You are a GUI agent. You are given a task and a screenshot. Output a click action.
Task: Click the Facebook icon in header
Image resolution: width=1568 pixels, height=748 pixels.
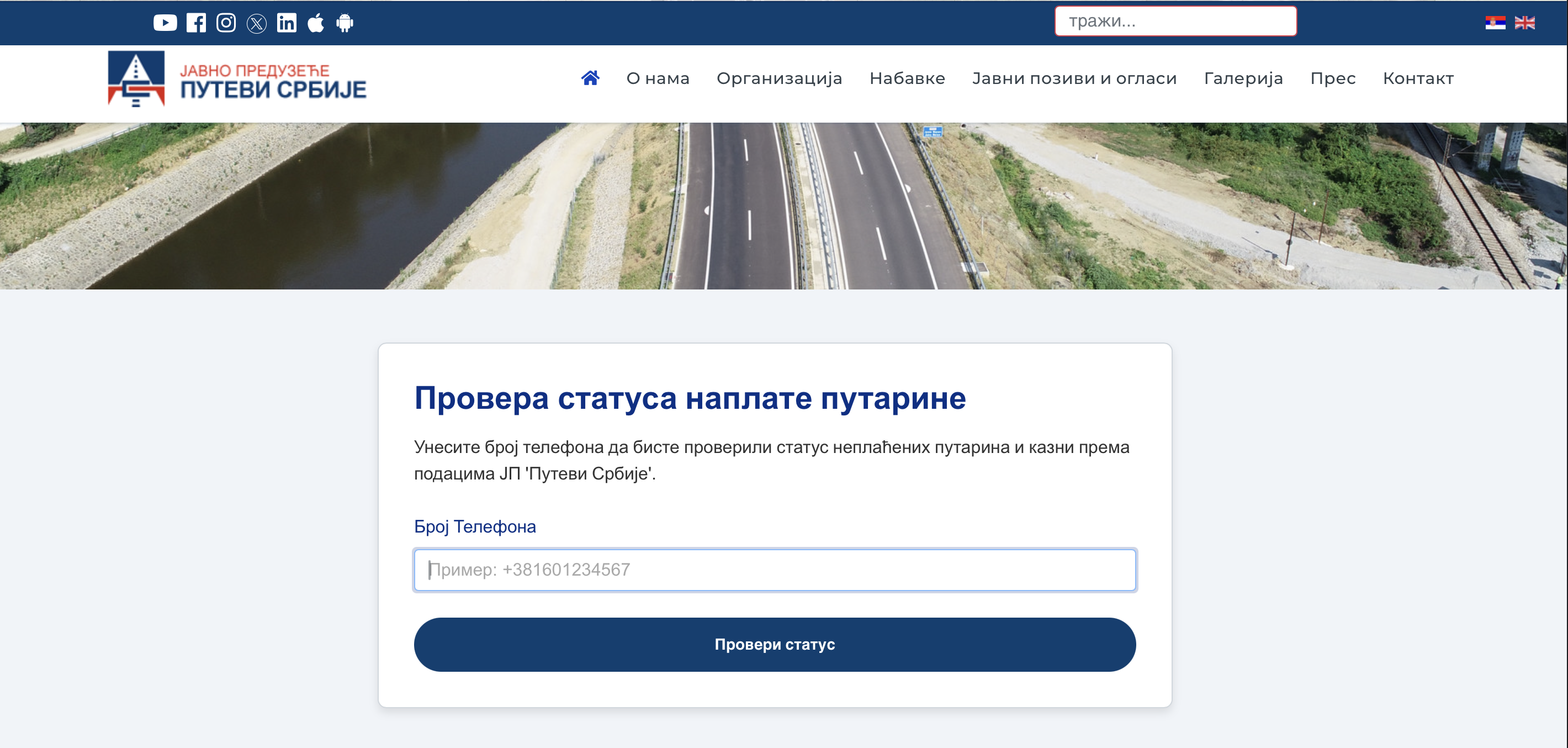(x=196, y=23)
